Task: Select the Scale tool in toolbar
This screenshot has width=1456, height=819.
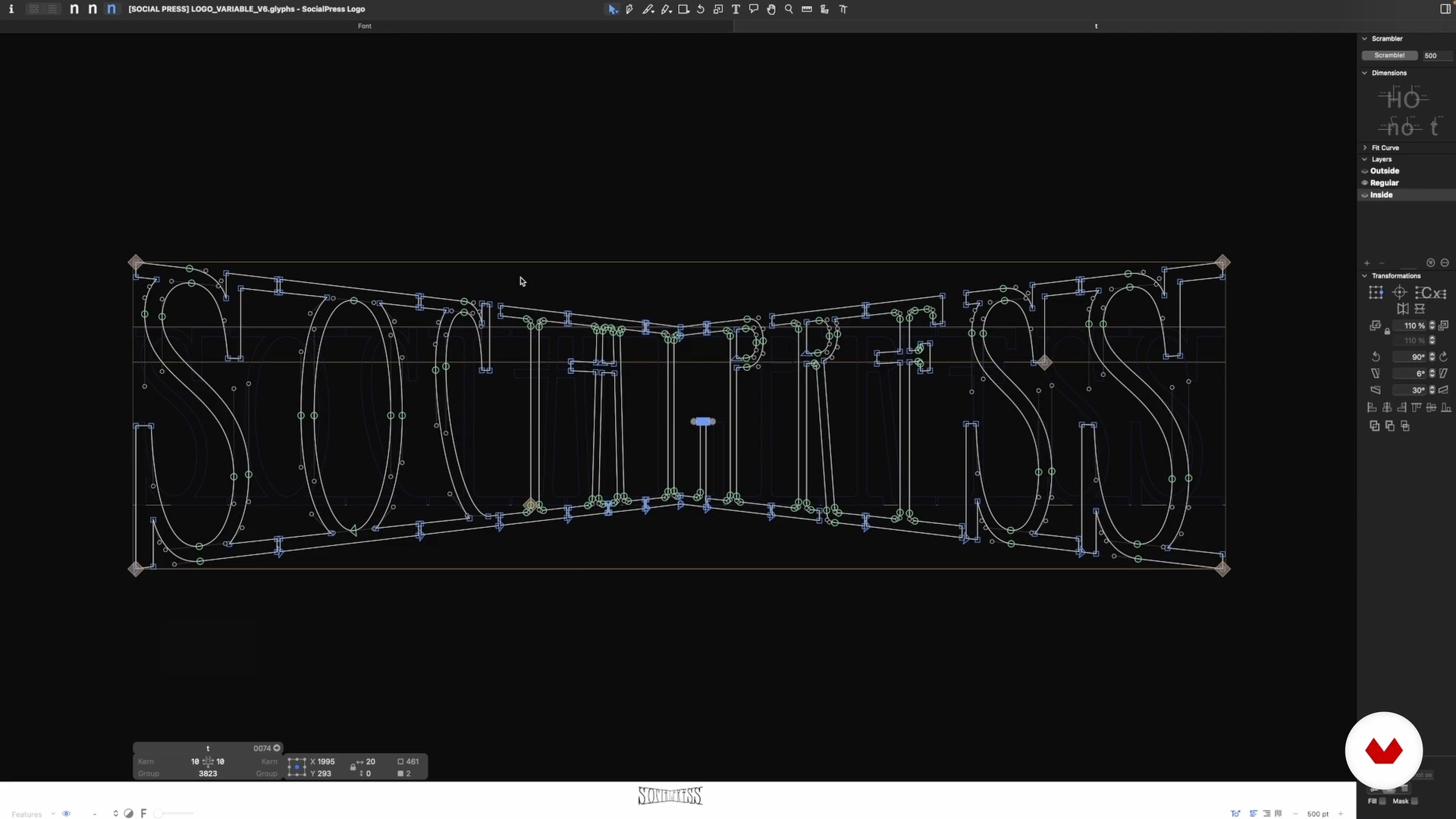Action: coord(718,9)
